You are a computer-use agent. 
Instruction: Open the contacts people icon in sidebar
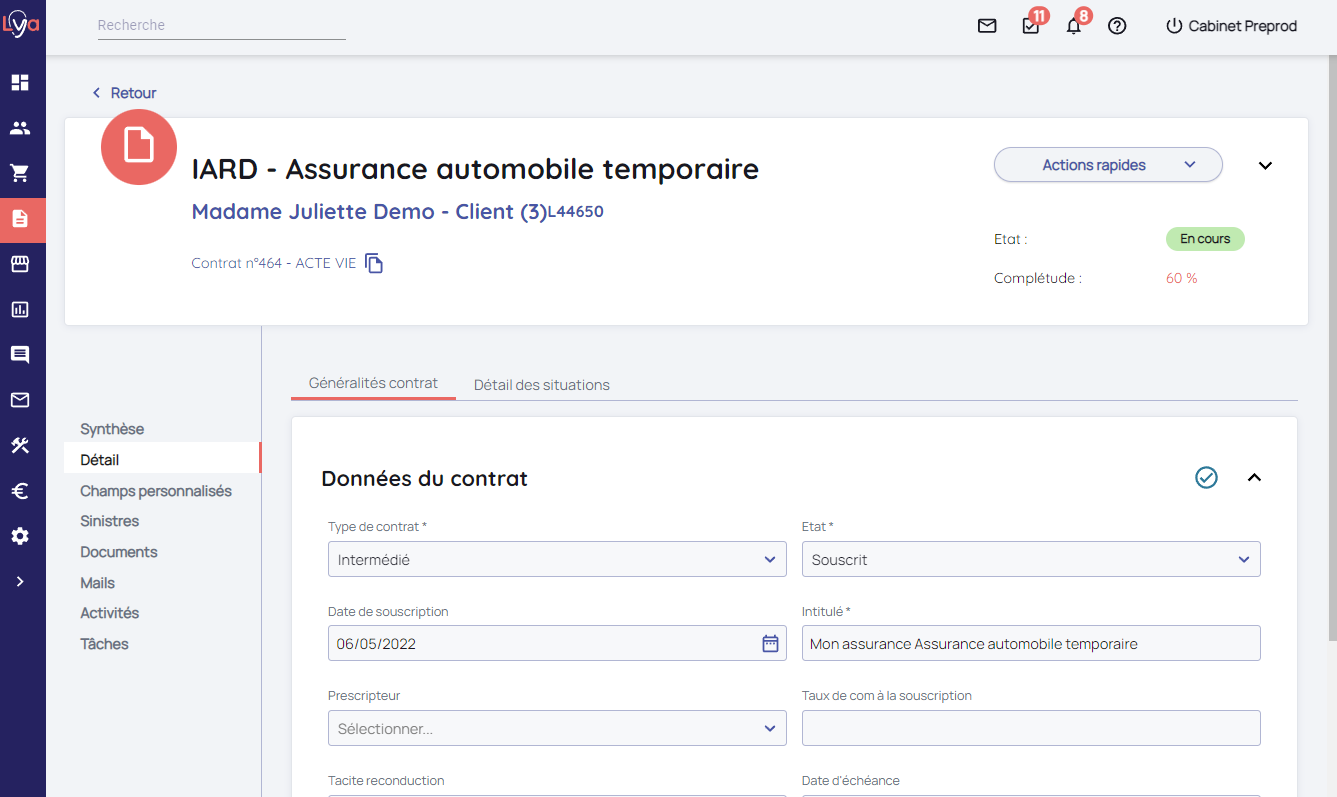click(20, 128)
